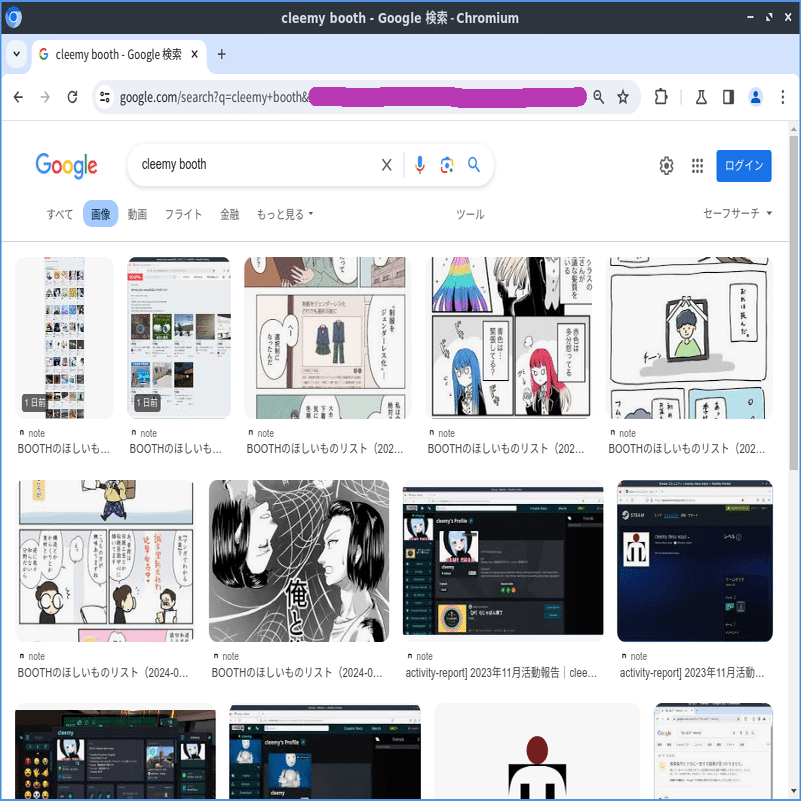The width and height of the screenshot is (801, 801).
Task: Open the Steam community screenshot thumbnail
Action: click(695, 560)
